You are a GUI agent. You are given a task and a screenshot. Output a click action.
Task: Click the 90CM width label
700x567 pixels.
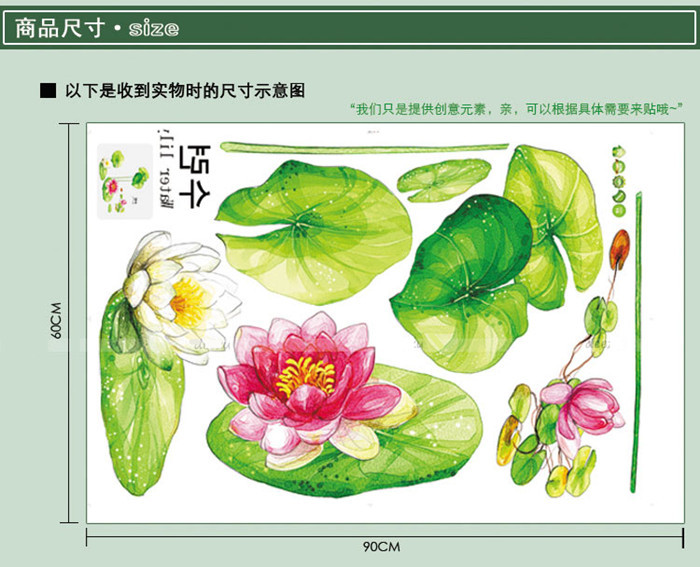tap(381, 547)
